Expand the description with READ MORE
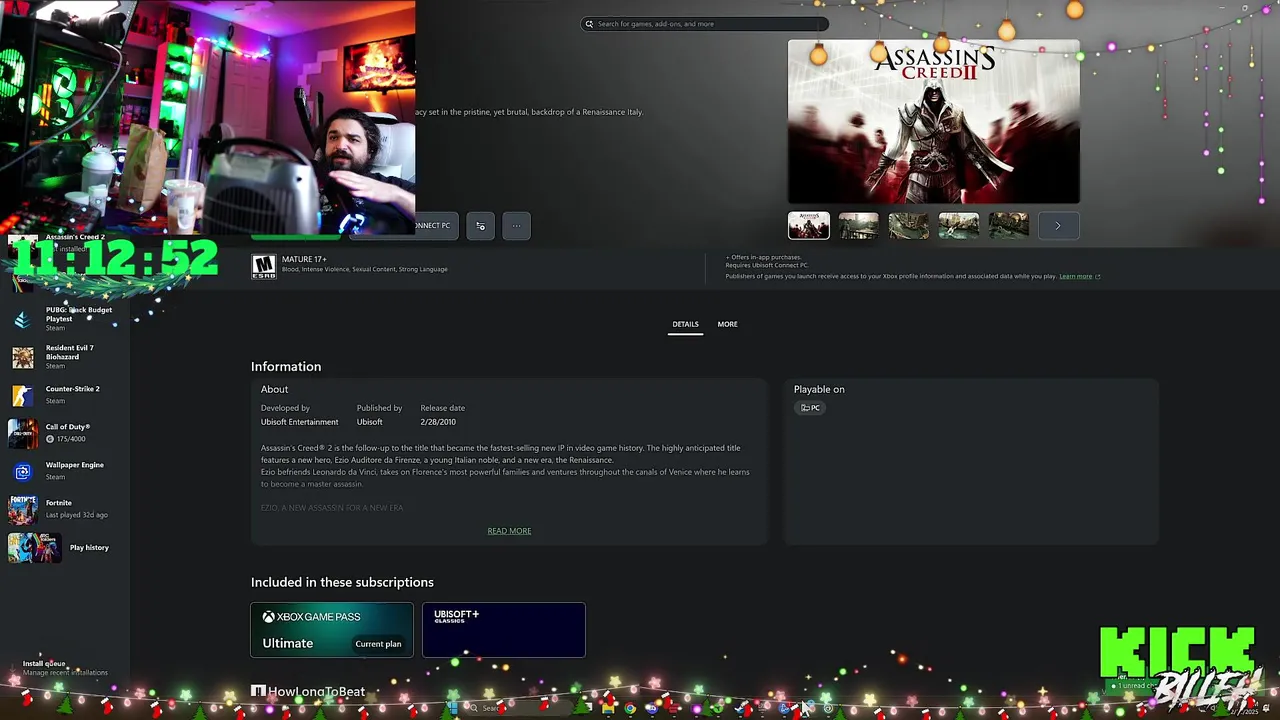Screen dimensions: 1280x720 pyautogui.click(x=509, y=531)
